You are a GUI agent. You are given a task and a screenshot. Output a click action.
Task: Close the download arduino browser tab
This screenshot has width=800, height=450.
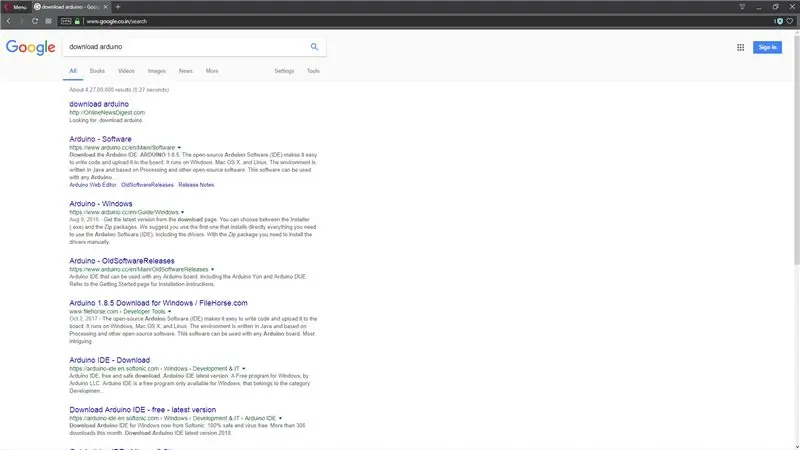click(106, 7)
